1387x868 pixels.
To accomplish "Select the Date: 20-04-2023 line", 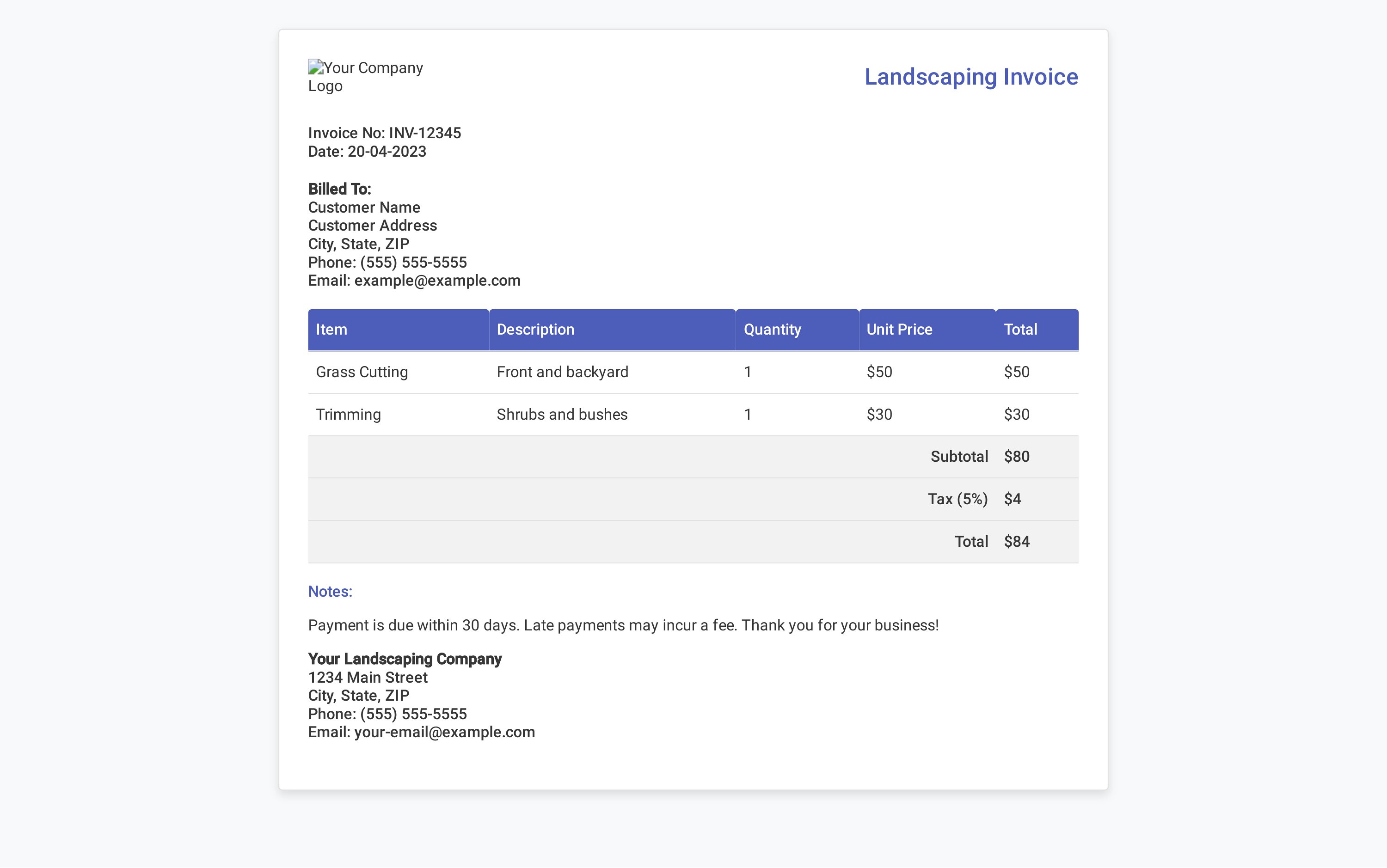I will 368,152.
